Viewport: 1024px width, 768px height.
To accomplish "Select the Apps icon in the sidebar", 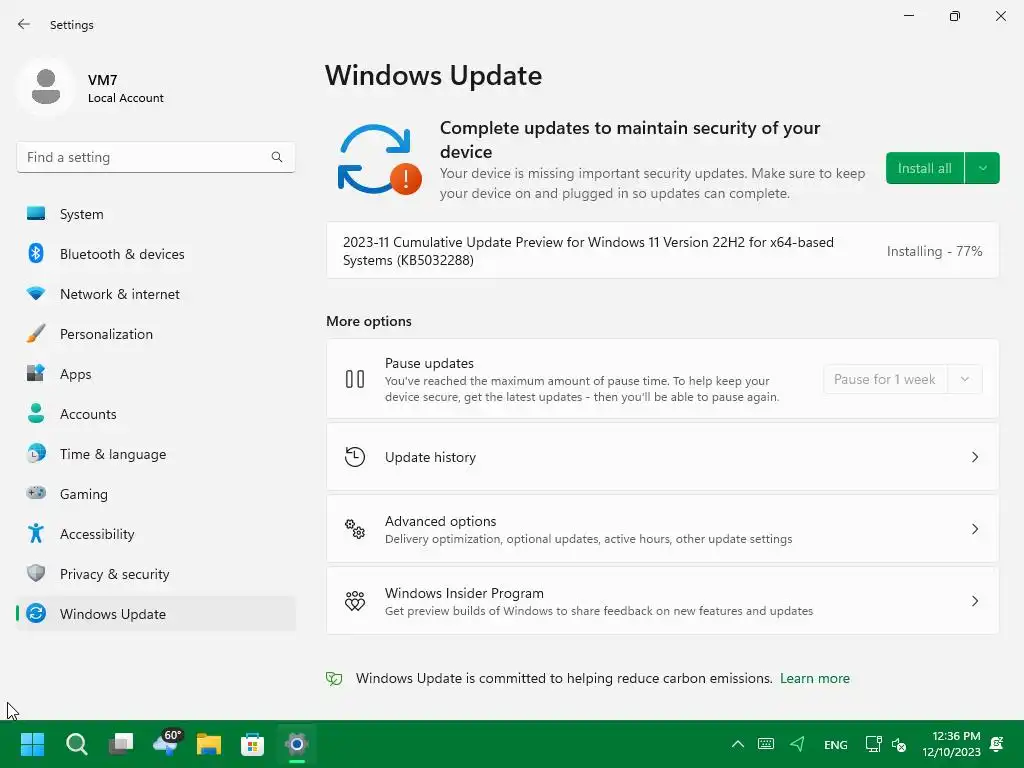I will click(36, 374).
